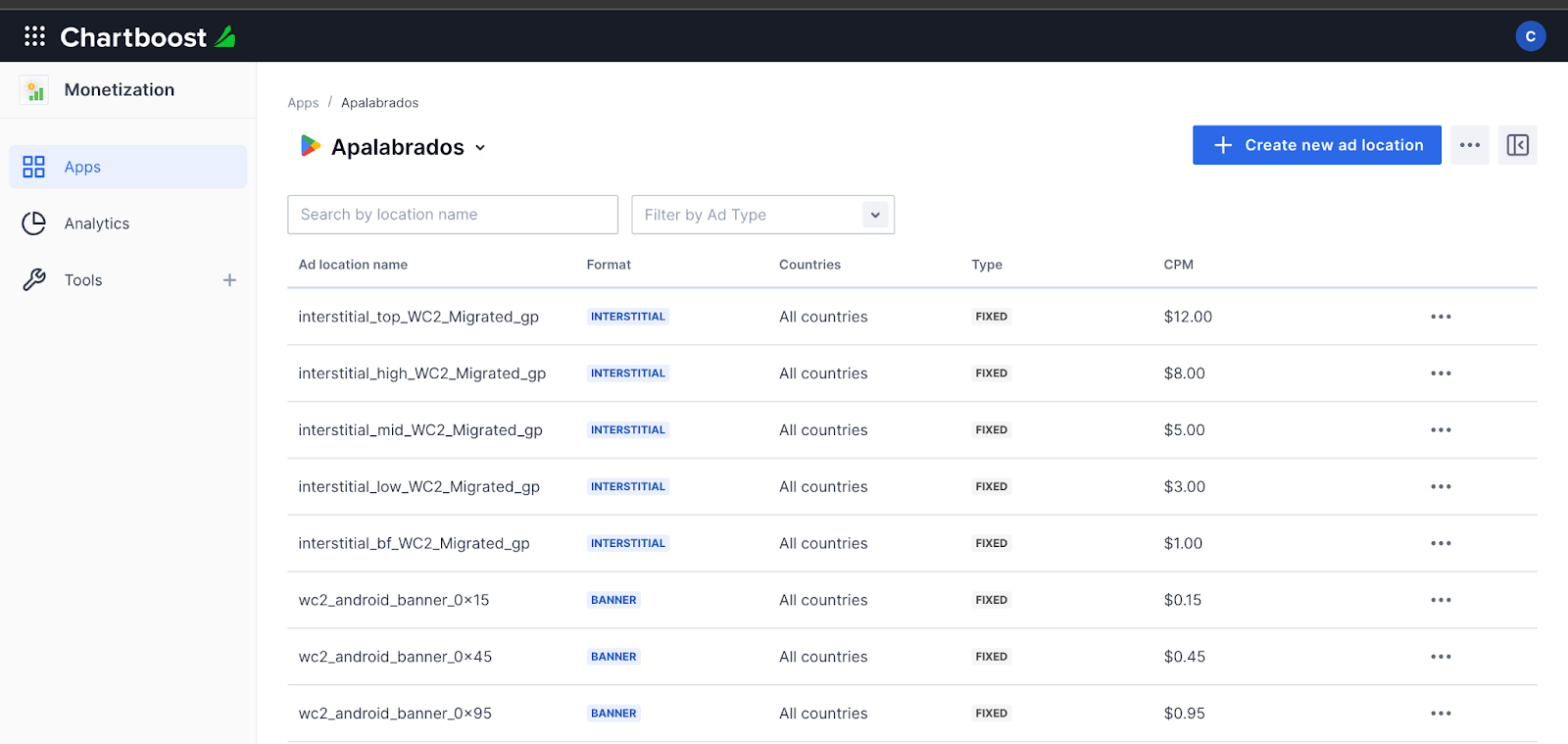This screenshot has width=1568, height=744.
Task: Open the app launcher grid icon
Action: click(x=35, y=36)
